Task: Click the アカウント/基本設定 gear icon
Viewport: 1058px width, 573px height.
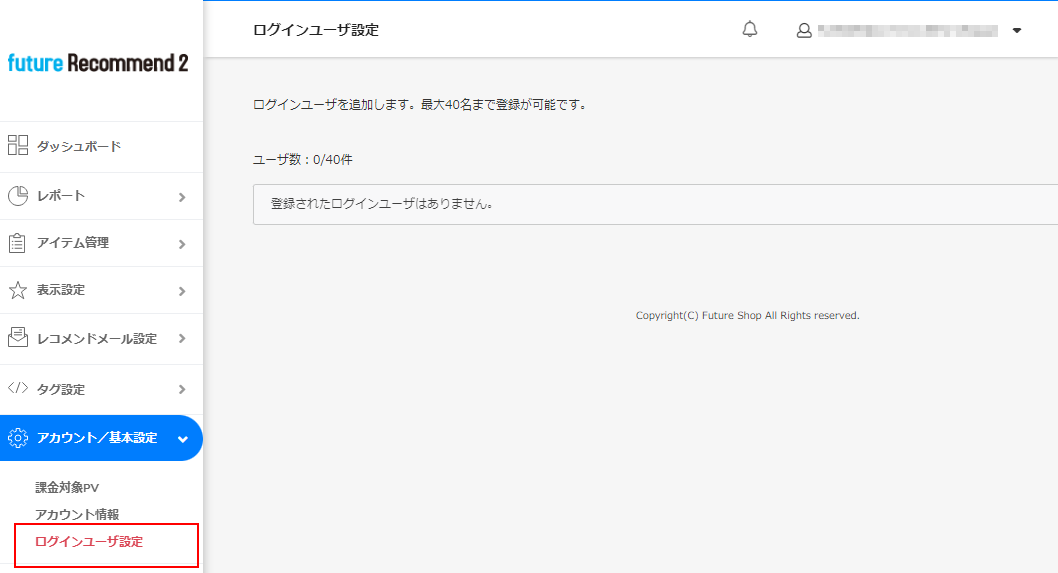Action: (x=18, y=438)
